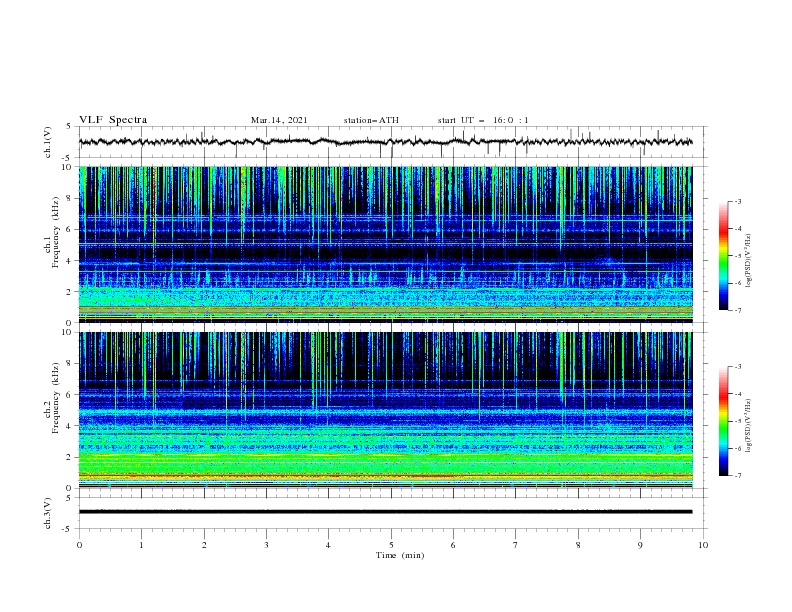792x612 pixels.
Task: Click tick label '3' on the time axis
Action: [267, 545]
